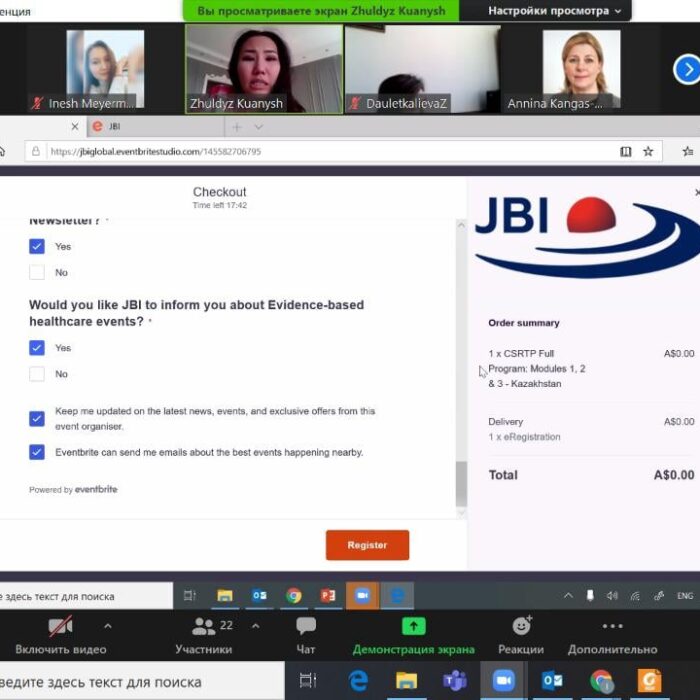The width and height of the screenshot is (700, 700).
Task: Open Microsoft Teams from the bottom taskbar
Action: click(455, 680)
